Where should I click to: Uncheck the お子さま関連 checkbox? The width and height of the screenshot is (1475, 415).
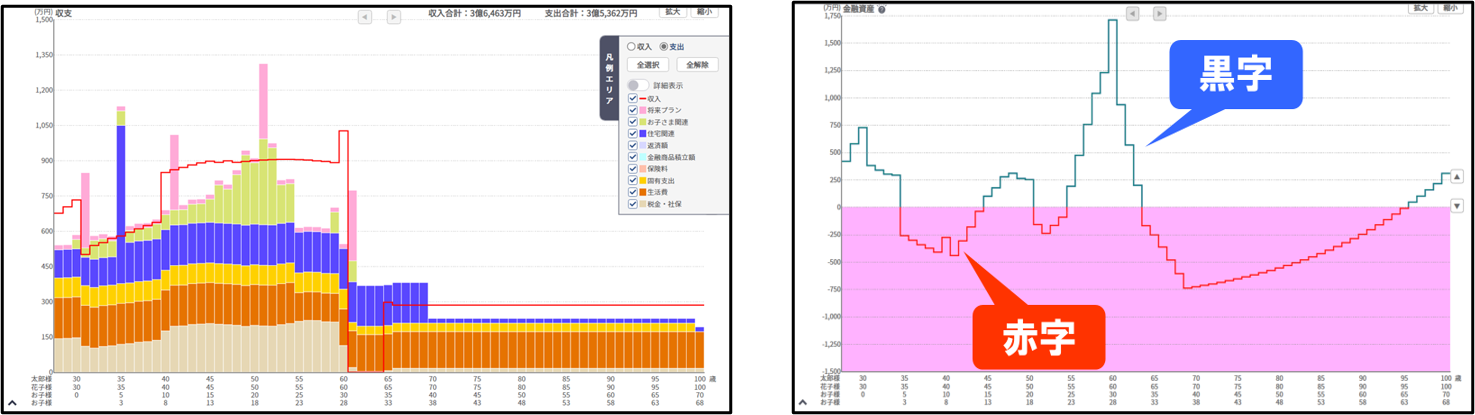click(x=632, y=122)
